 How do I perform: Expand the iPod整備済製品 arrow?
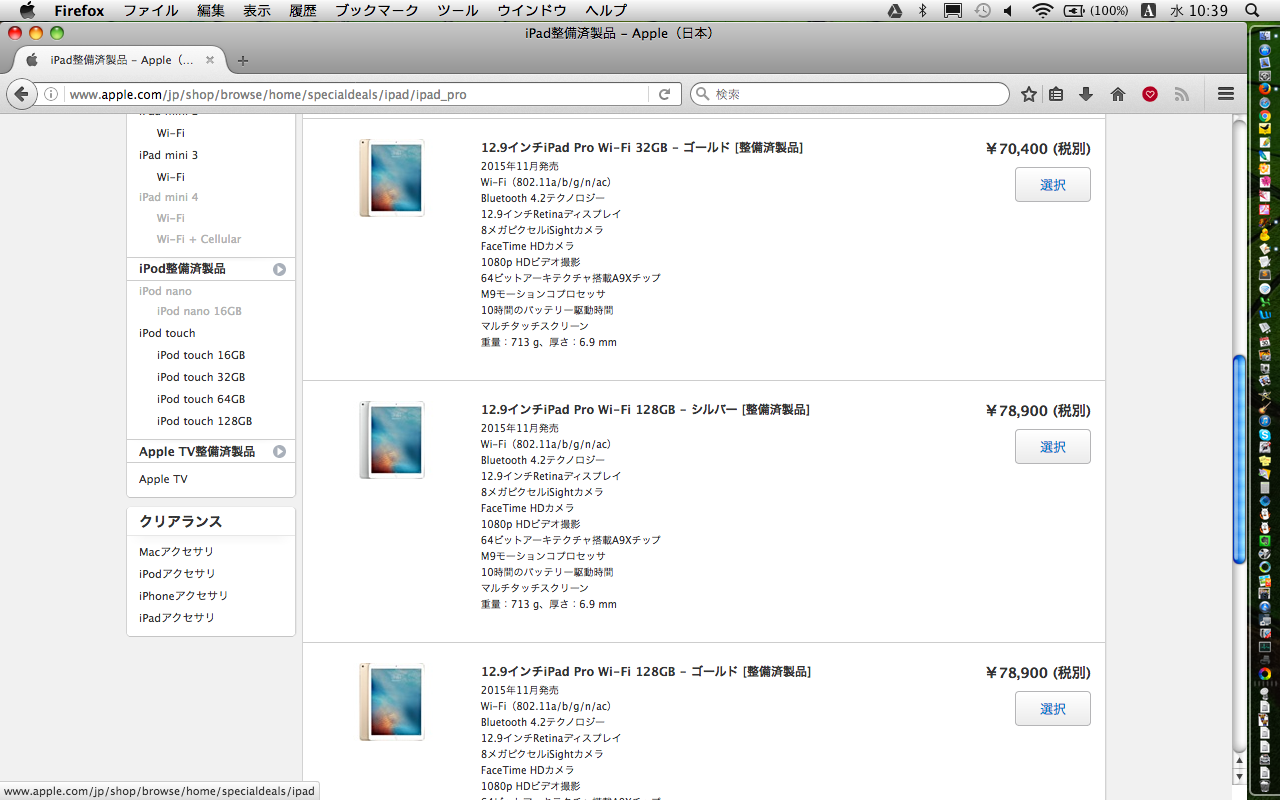click(x=280, y=269)
